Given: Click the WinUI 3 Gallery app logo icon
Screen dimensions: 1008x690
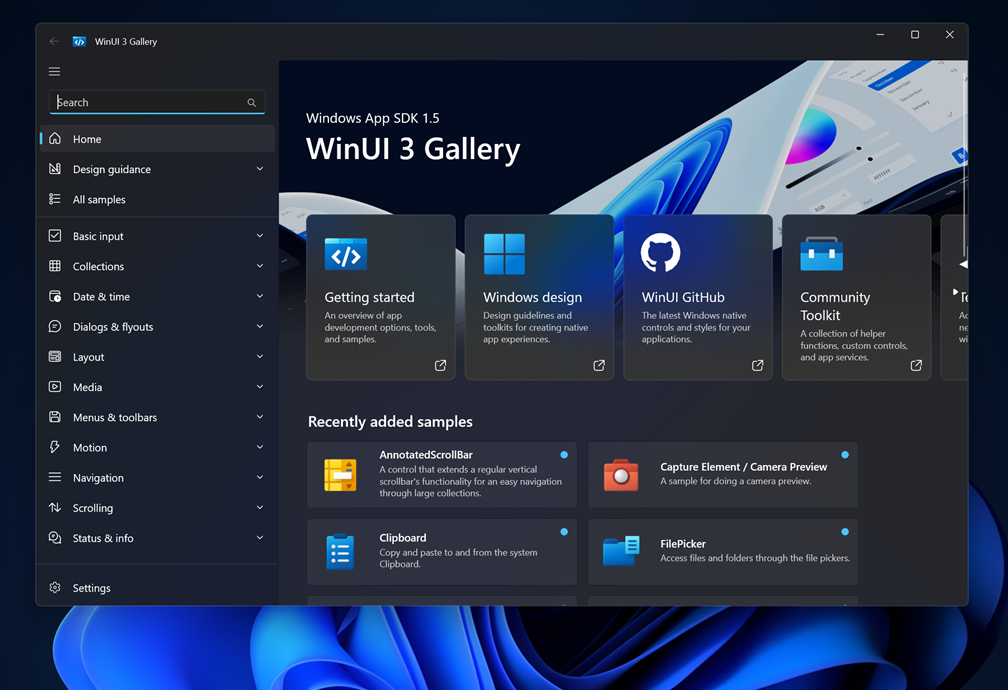Looking at the screenshot, I should coord(79,41).
